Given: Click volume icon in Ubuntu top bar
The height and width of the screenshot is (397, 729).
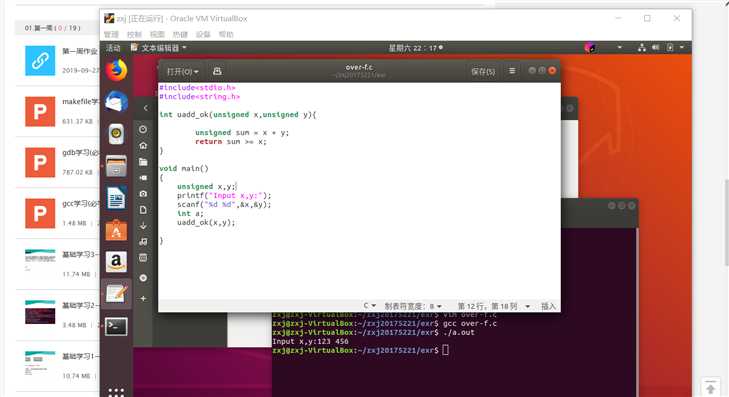Looking at the screenshot, I should point(656,47).
